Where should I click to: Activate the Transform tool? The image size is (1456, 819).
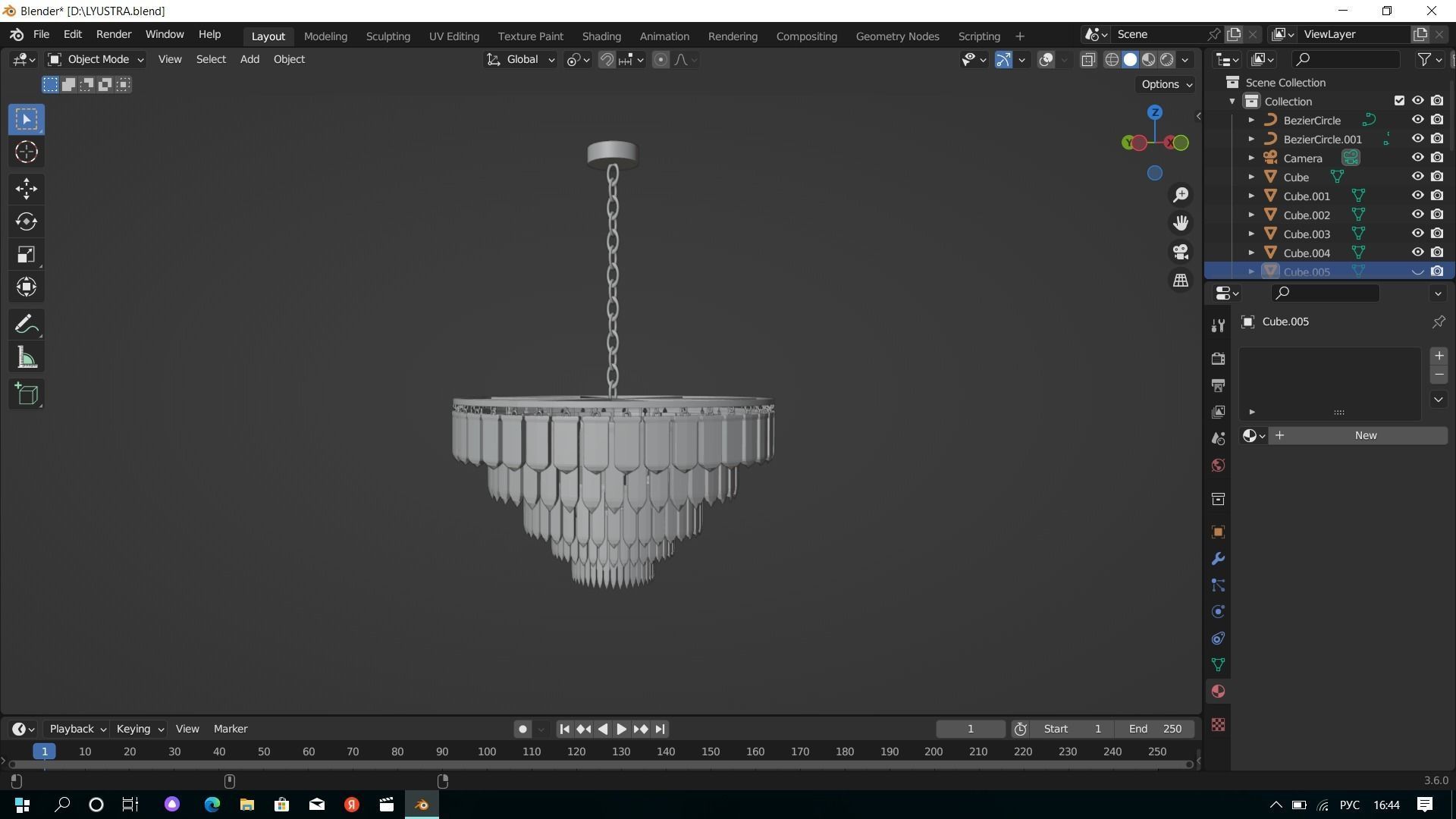27,287
